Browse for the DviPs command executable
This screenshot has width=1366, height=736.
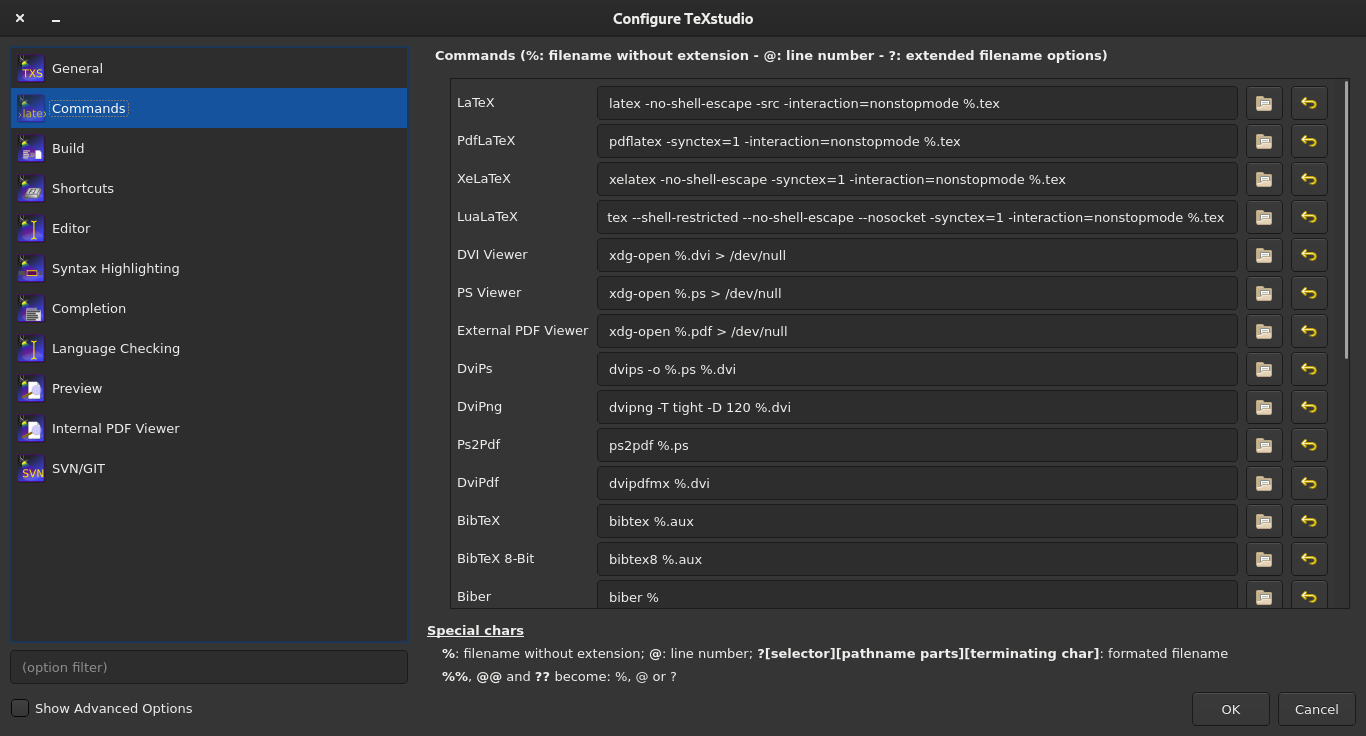[1264, 369]
